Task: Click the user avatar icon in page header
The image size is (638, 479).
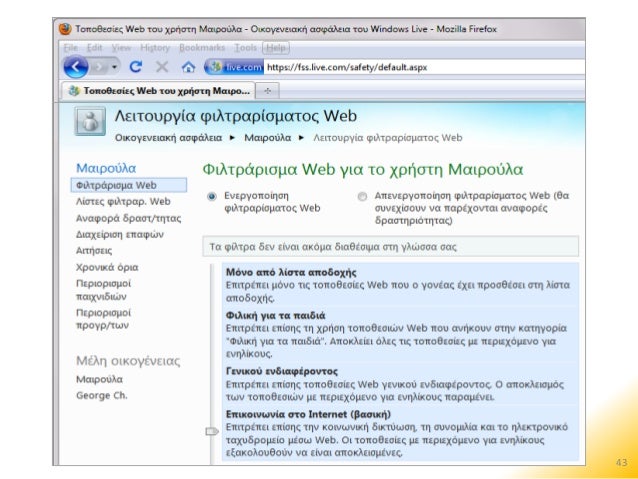Action: (x=90, y=121)
